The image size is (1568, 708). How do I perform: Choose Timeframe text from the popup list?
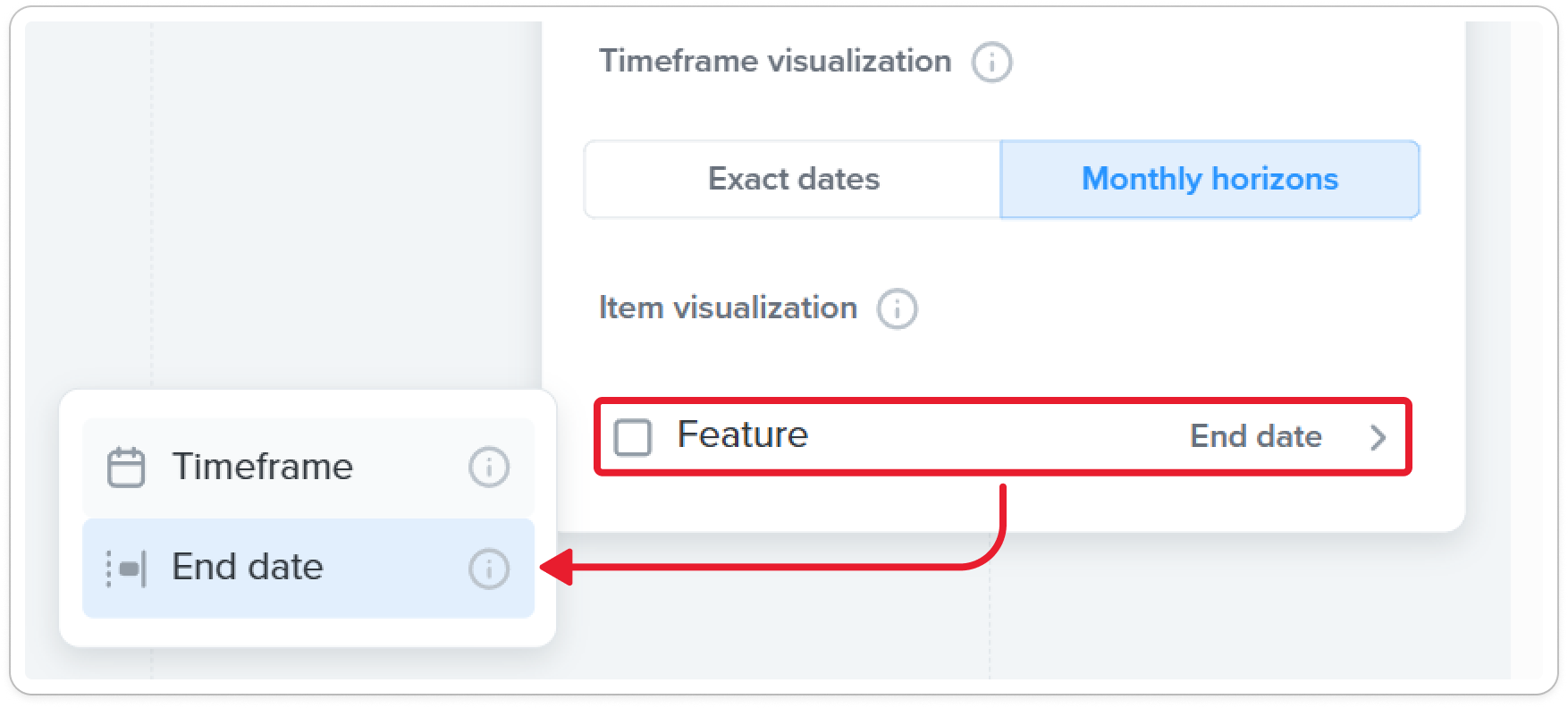[263, 467]
